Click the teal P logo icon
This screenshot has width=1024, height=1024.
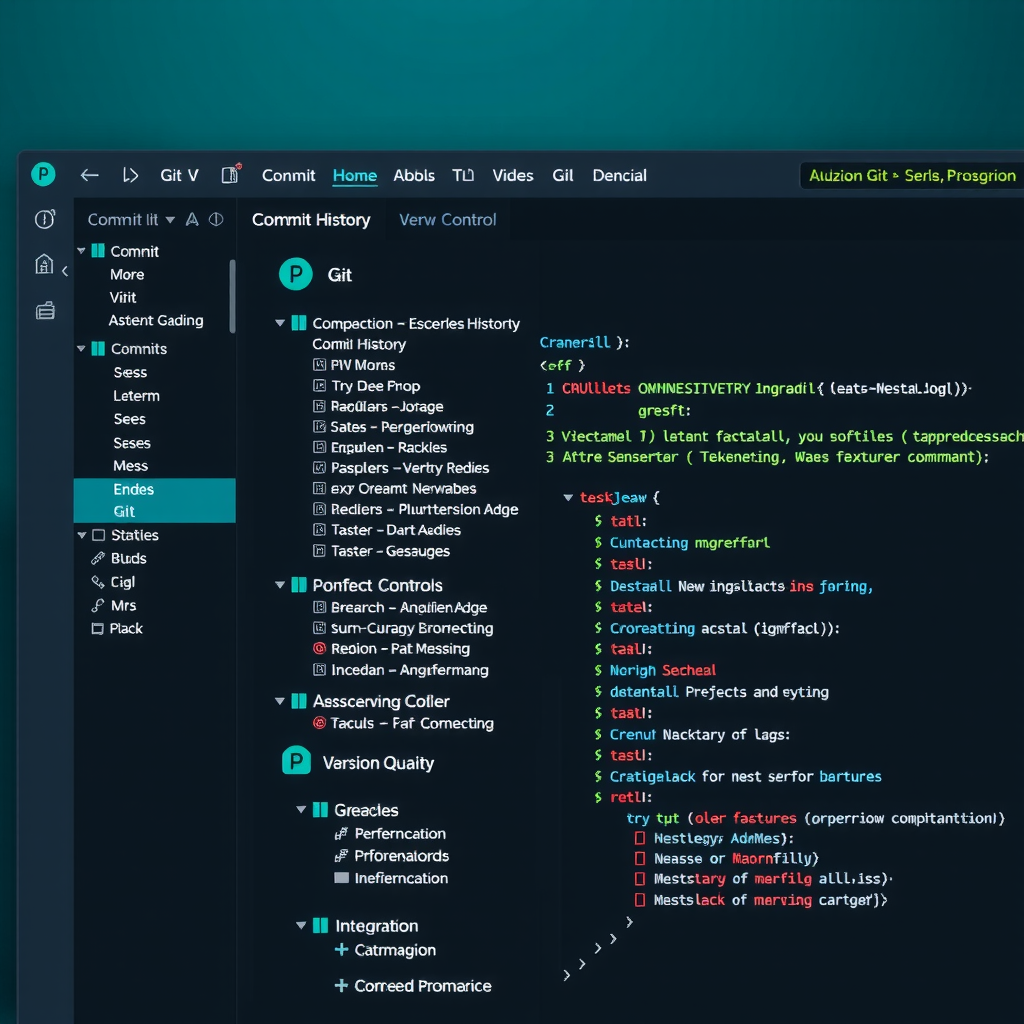click(42, 174)
